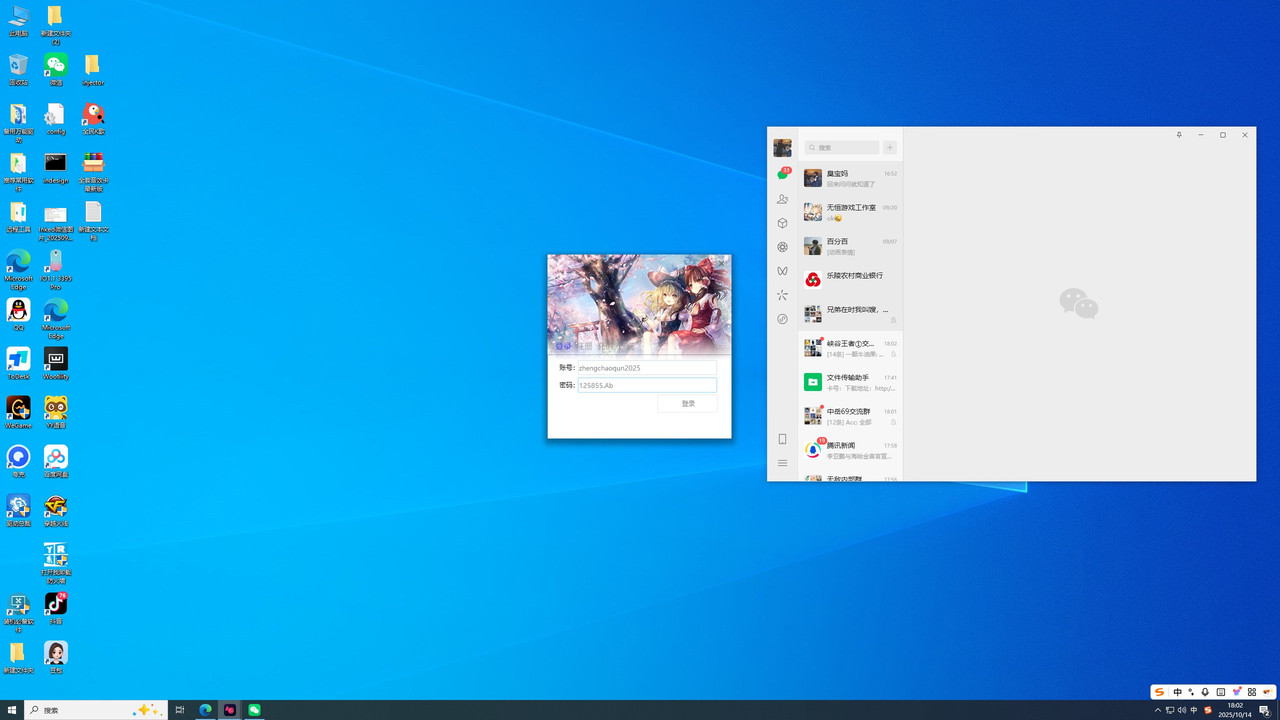Toggle the punctuation mode on Sogou toolbar
The width and height of the screenshot is (1280, 720).
[1191, 692]
